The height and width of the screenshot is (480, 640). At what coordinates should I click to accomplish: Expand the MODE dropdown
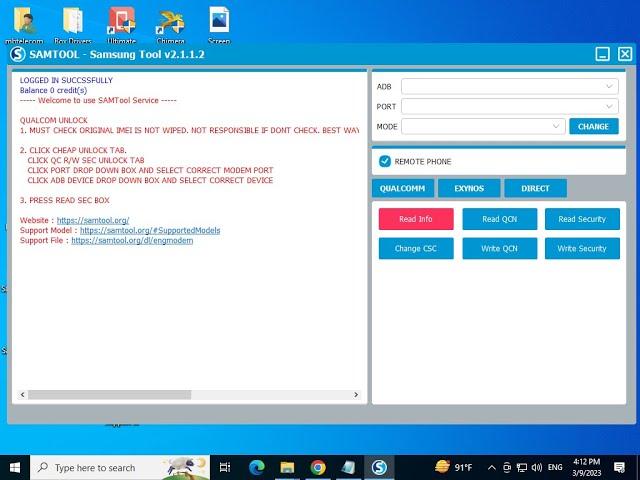pyautogui.click(x=483, y=126)
